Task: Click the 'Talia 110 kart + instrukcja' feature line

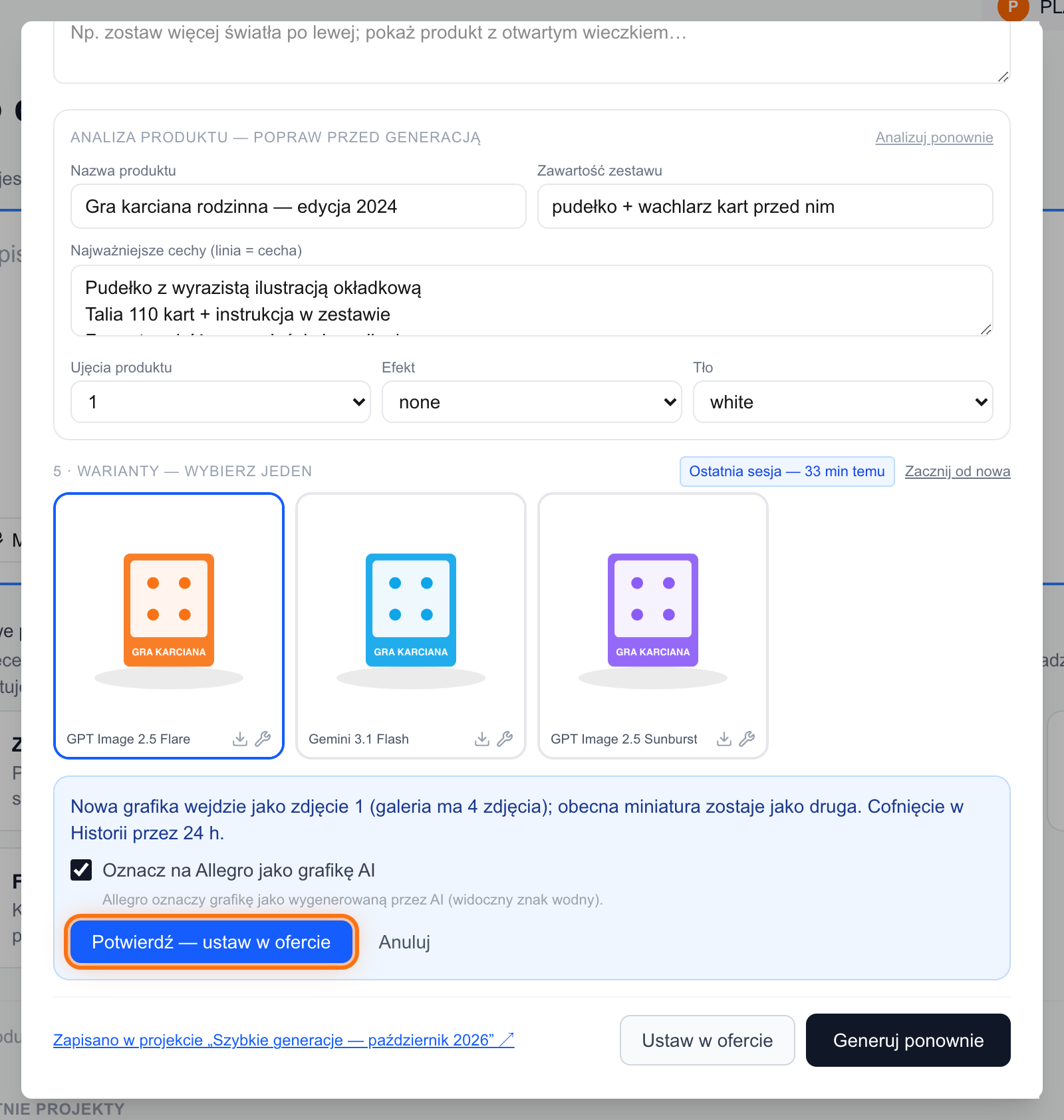Action: [237, 315]
